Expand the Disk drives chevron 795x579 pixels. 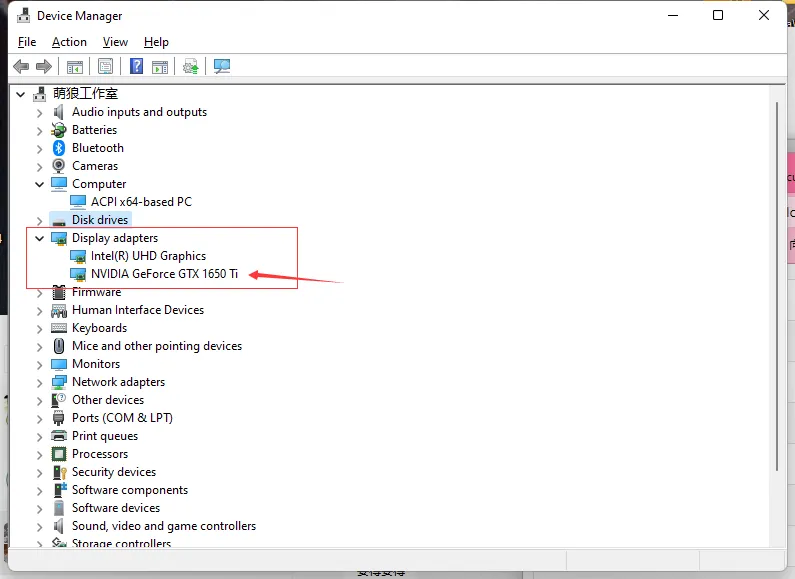tap(40, 221)
